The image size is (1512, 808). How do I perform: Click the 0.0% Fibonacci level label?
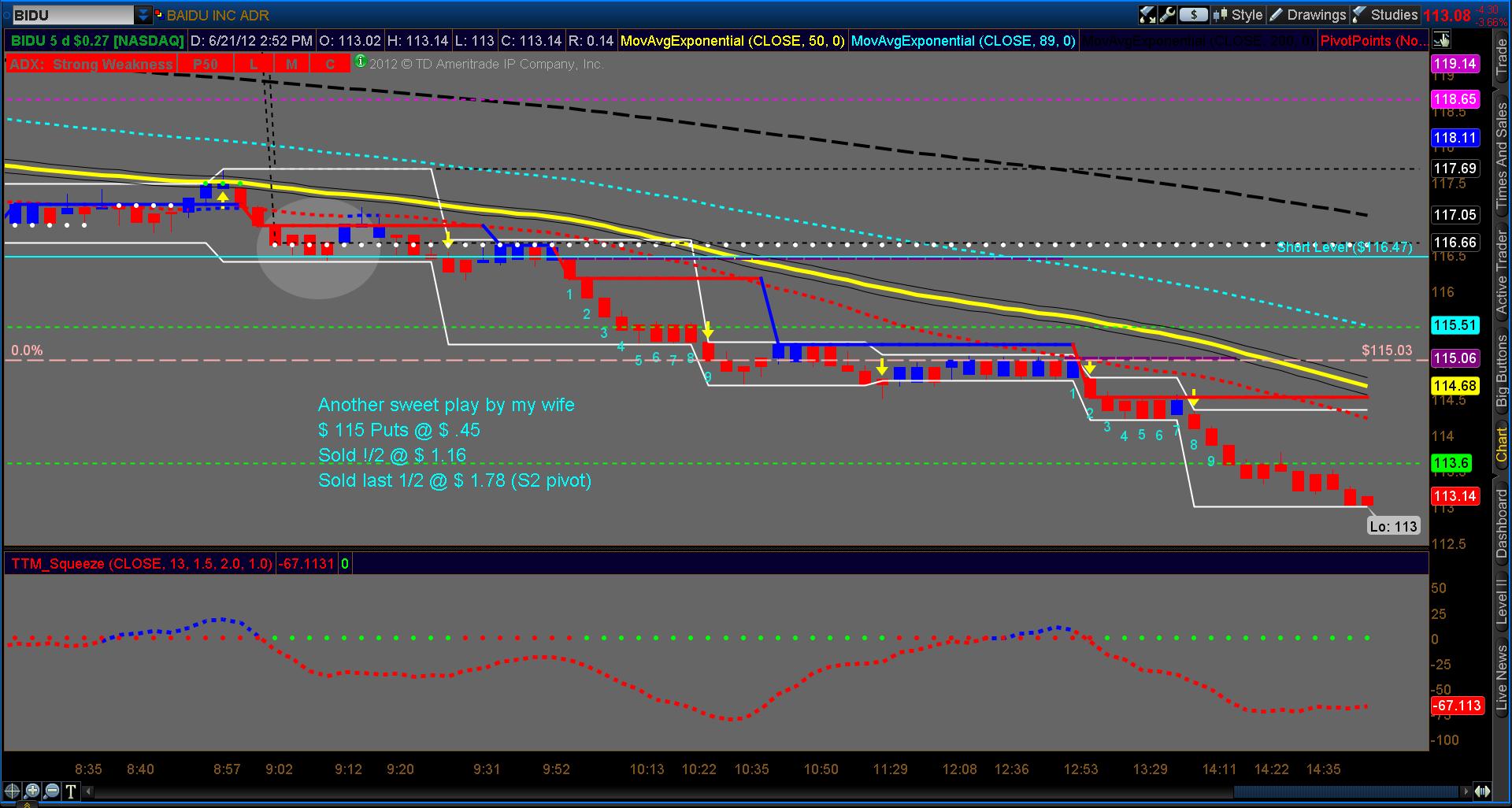[27, 350]
